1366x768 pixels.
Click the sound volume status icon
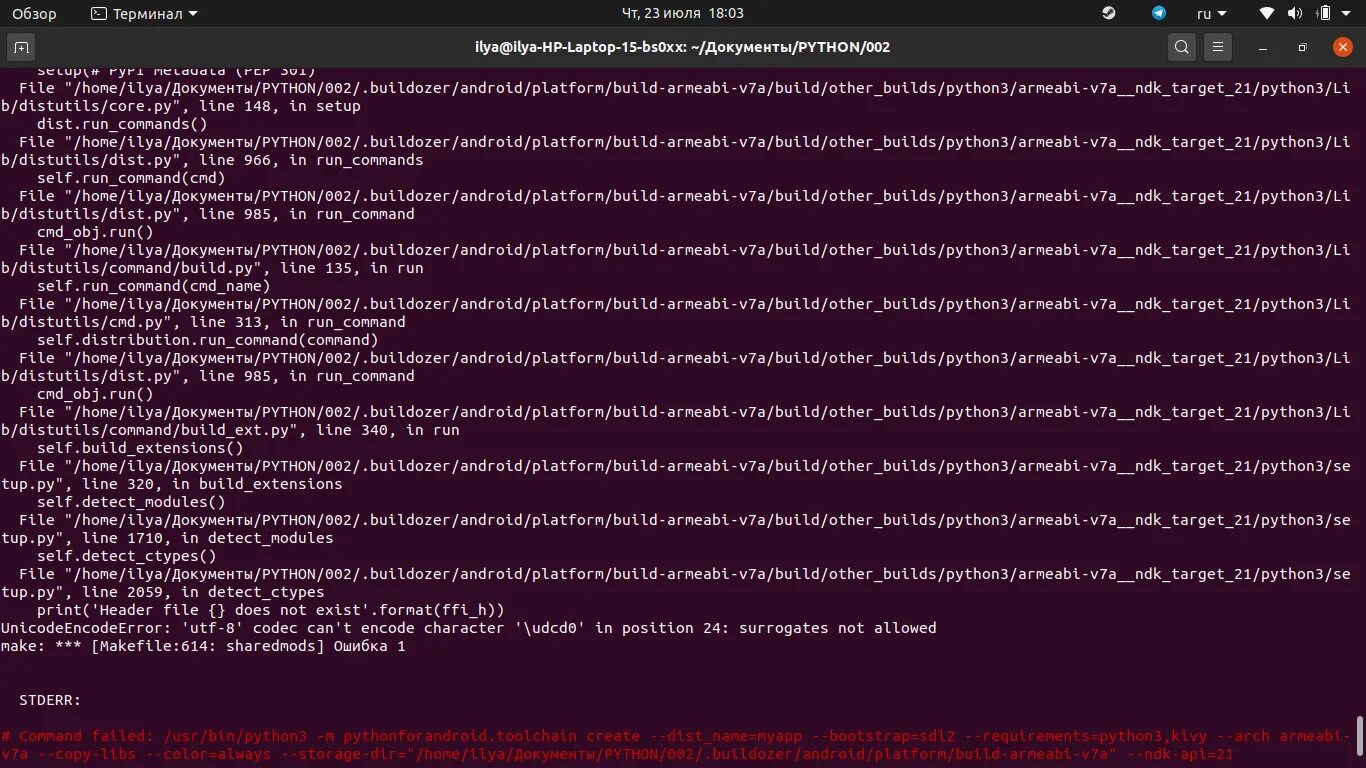point(1295,14)
